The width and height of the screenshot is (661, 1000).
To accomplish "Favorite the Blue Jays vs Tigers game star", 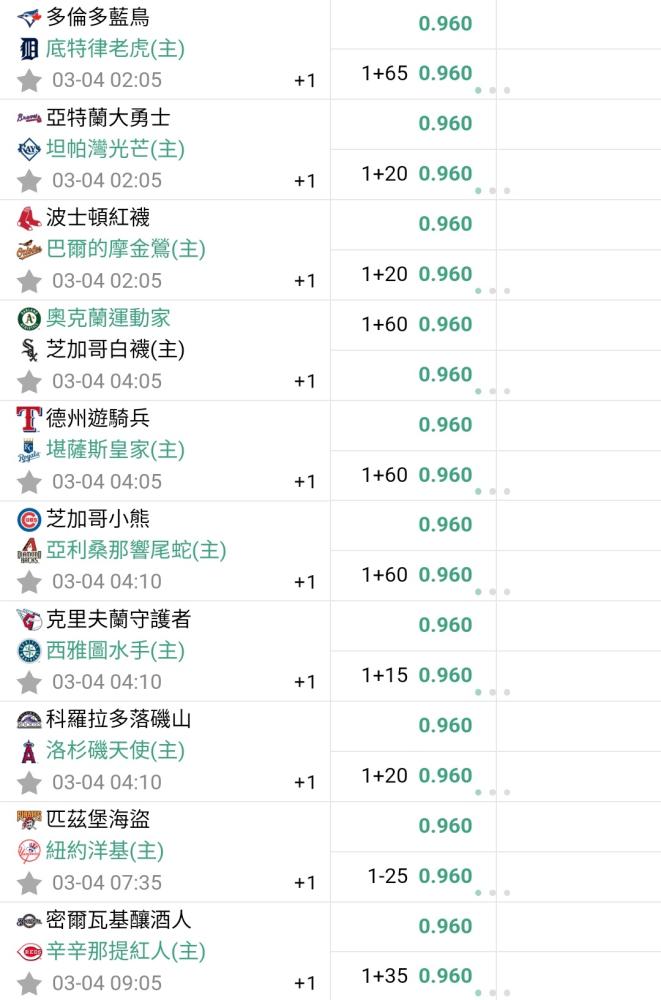I will tap(29, 81).
